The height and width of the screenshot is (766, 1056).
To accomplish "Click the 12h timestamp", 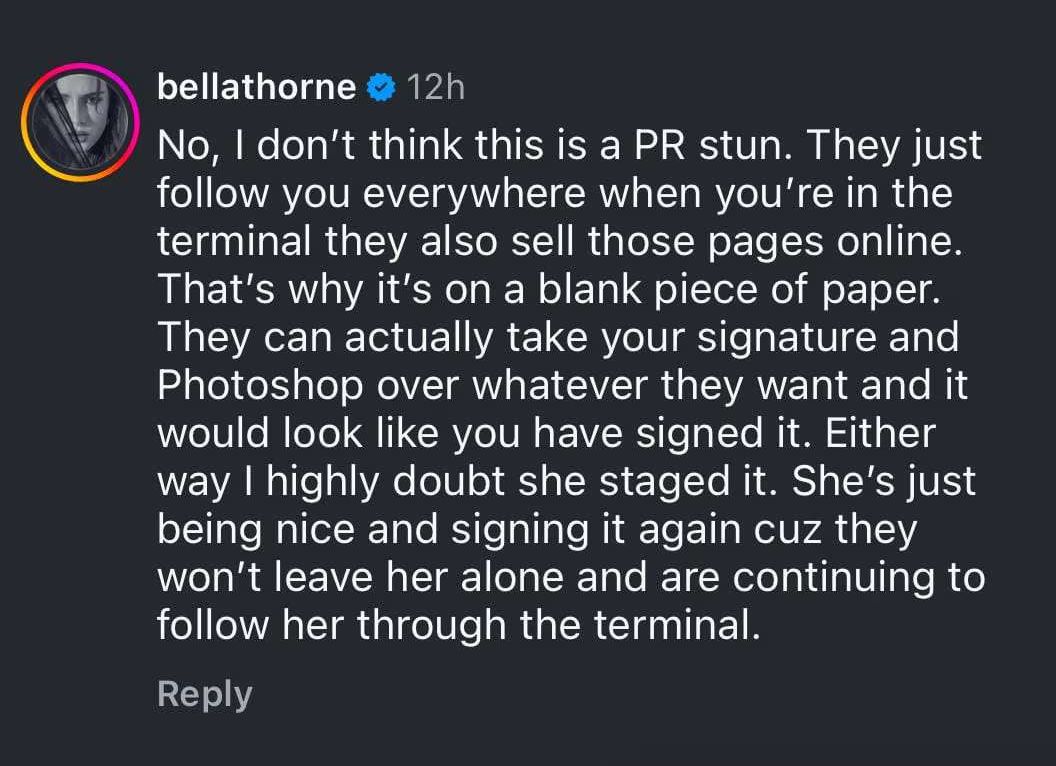I will pyautogui.click(x=437, y=88).
